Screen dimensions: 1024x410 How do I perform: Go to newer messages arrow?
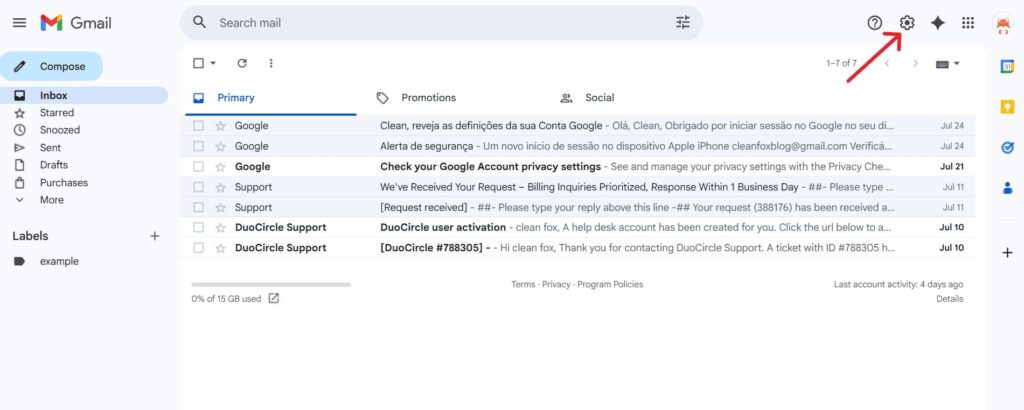(887, 63)
